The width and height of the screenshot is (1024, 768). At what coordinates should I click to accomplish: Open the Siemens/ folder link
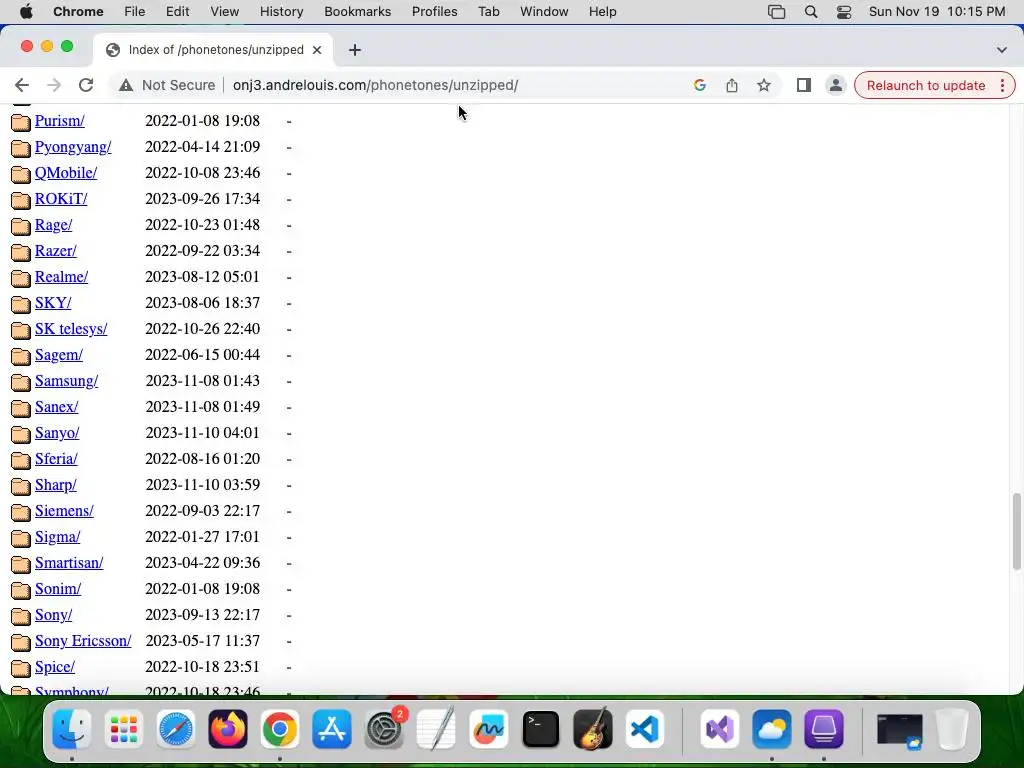coord(64,511)
